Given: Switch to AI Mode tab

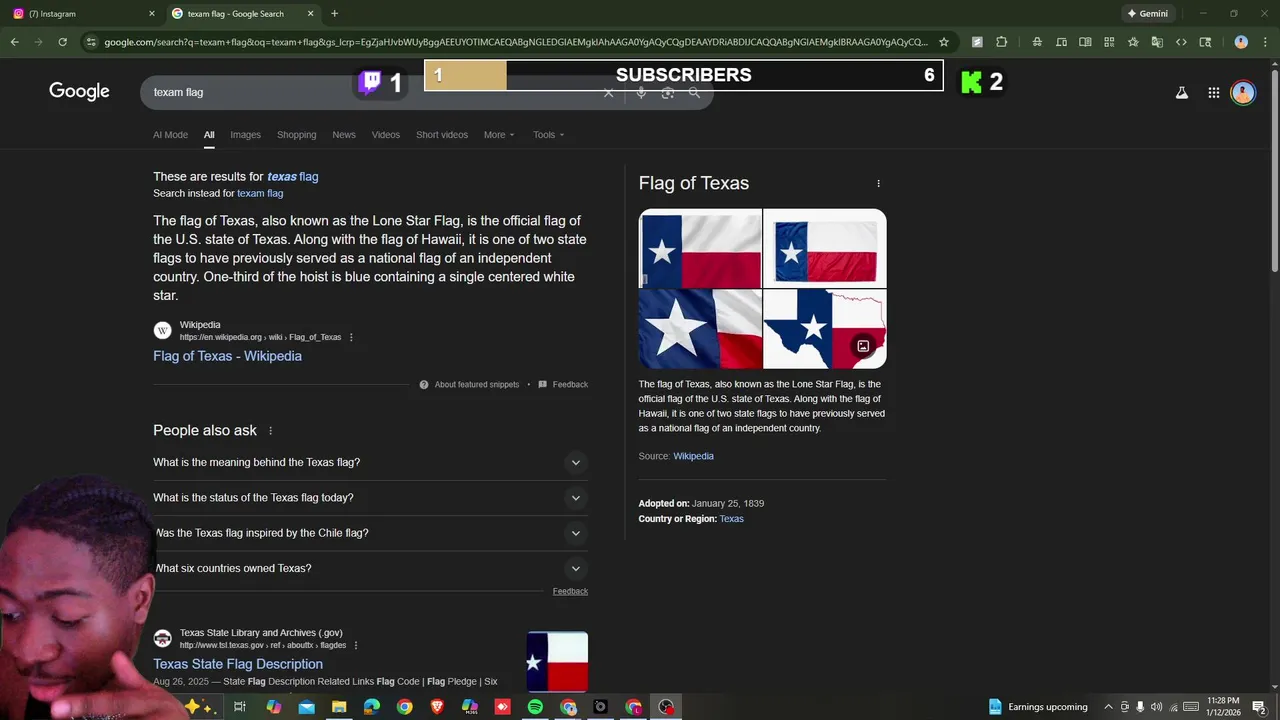Looking at the screenshot, I should (170, 135).
